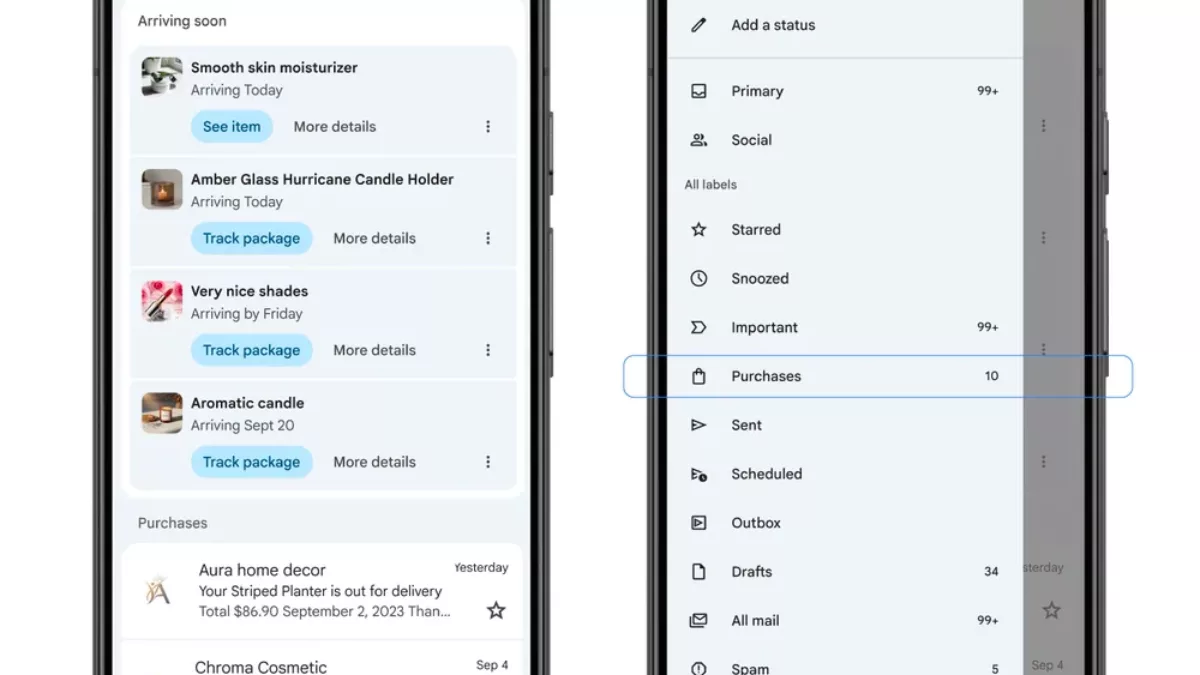1200x675 pixels.
Task: Click the Snoozed clock icon
Action: point(699,279)
